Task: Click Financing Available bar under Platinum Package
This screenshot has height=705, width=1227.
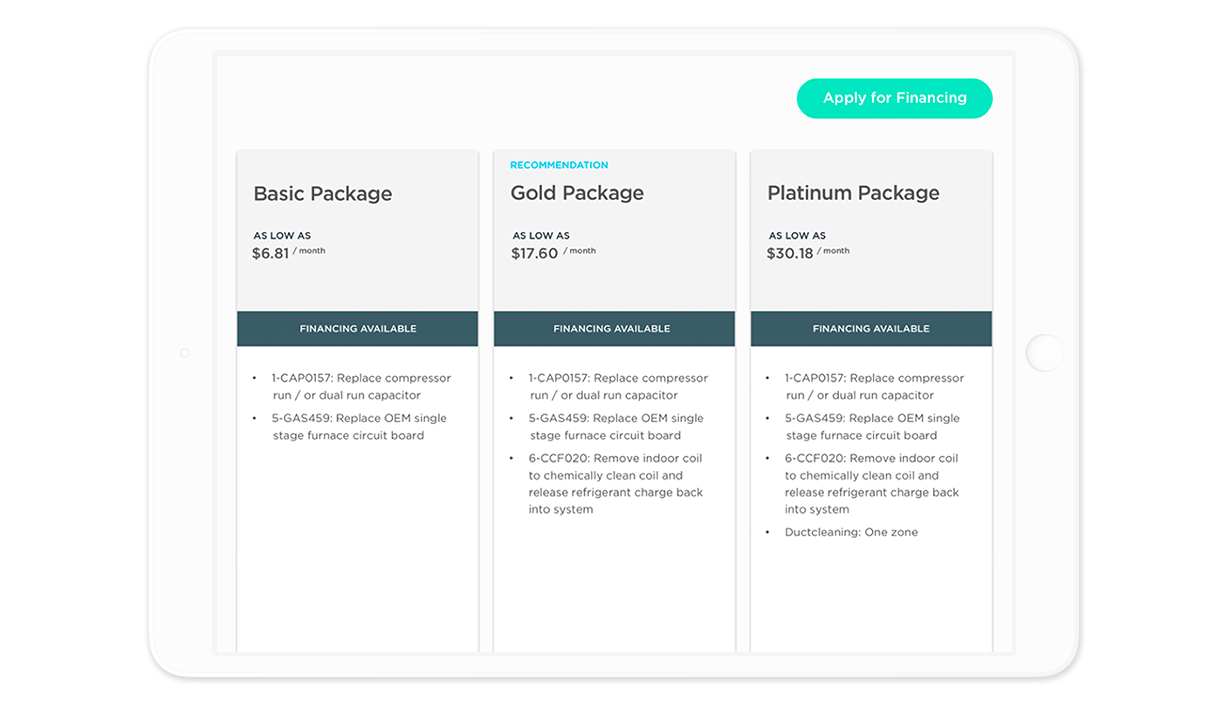Action: point(871,328)
